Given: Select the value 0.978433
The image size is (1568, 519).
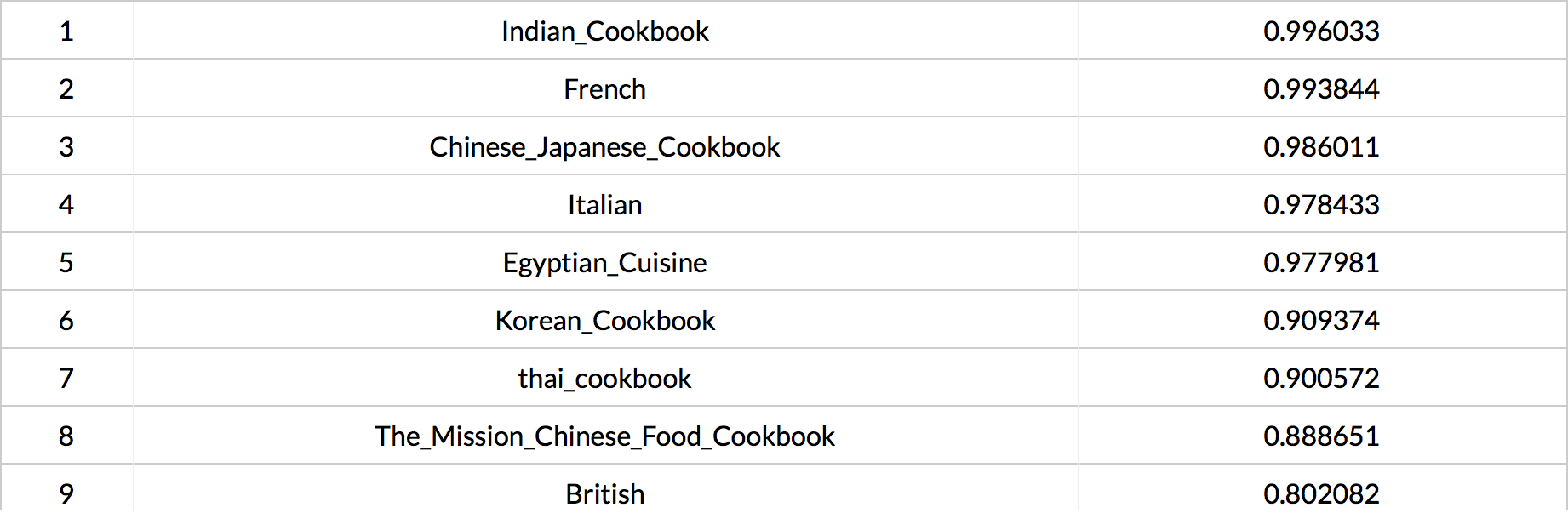Looking at the screenshot, I should point(1322,205).
